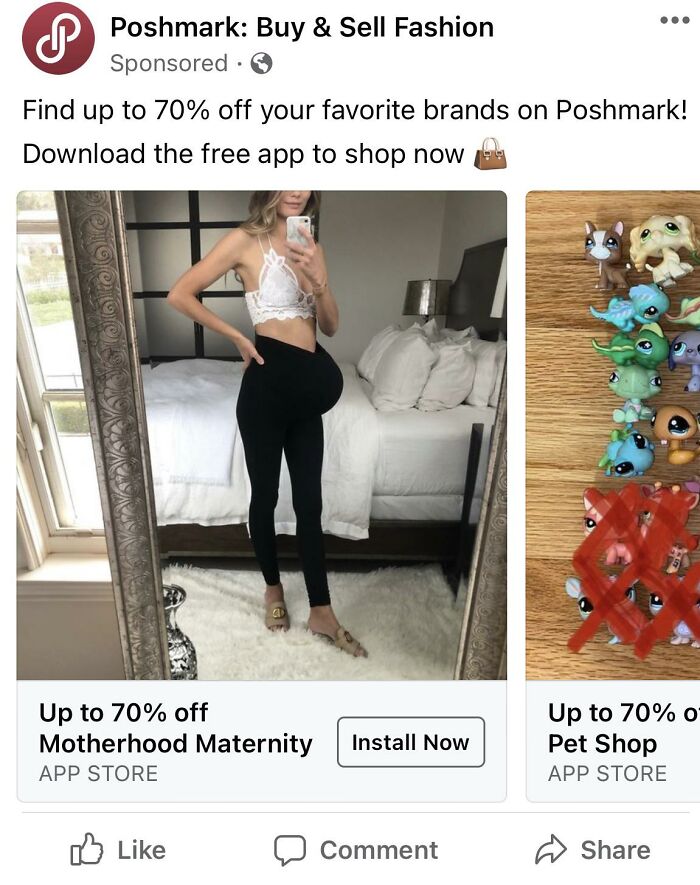Viewport: 700px width, 885px height.
Task: Click APP STORE under Motherhood Maternity
Action: pyautogui.click(x=98, y=773)
